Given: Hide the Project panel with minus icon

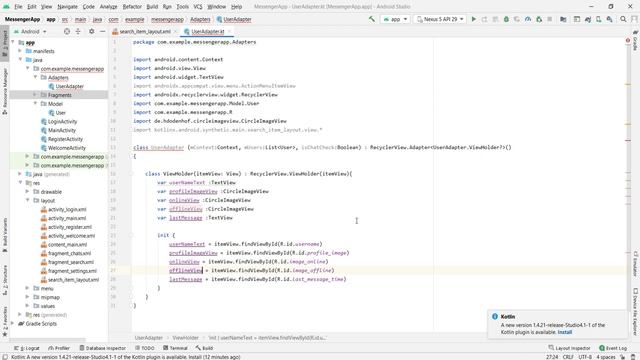Looking at the screenshot, I should pos(102,31).
